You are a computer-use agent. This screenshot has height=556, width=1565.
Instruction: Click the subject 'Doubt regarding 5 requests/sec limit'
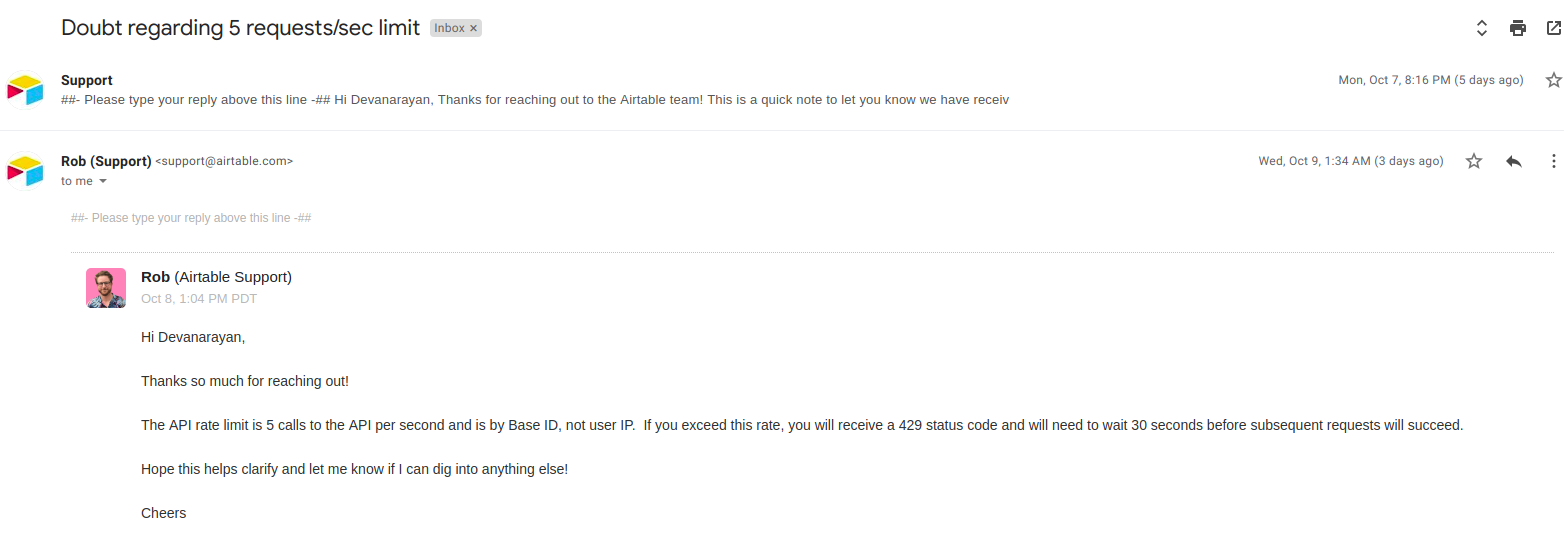240,28
